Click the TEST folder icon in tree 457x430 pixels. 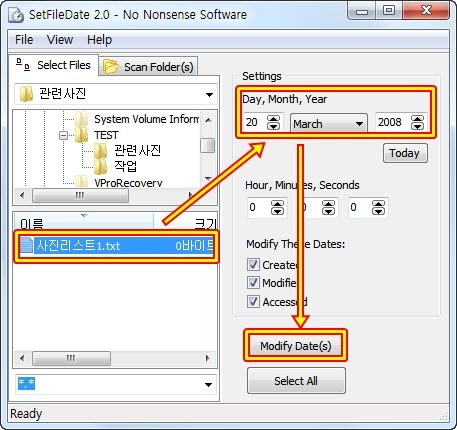tap(82, 135)
